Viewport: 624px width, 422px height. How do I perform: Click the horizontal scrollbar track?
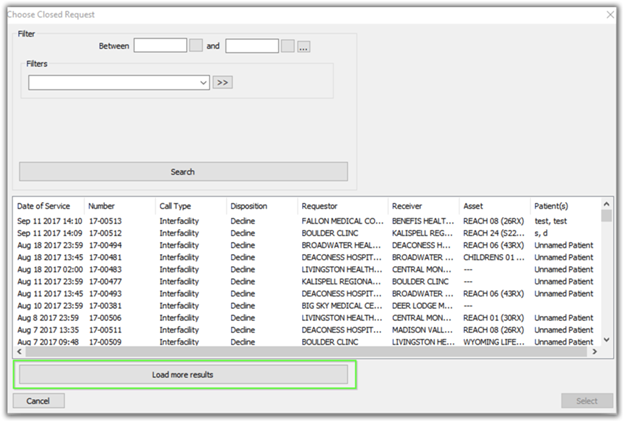click(x=306, y=352)
